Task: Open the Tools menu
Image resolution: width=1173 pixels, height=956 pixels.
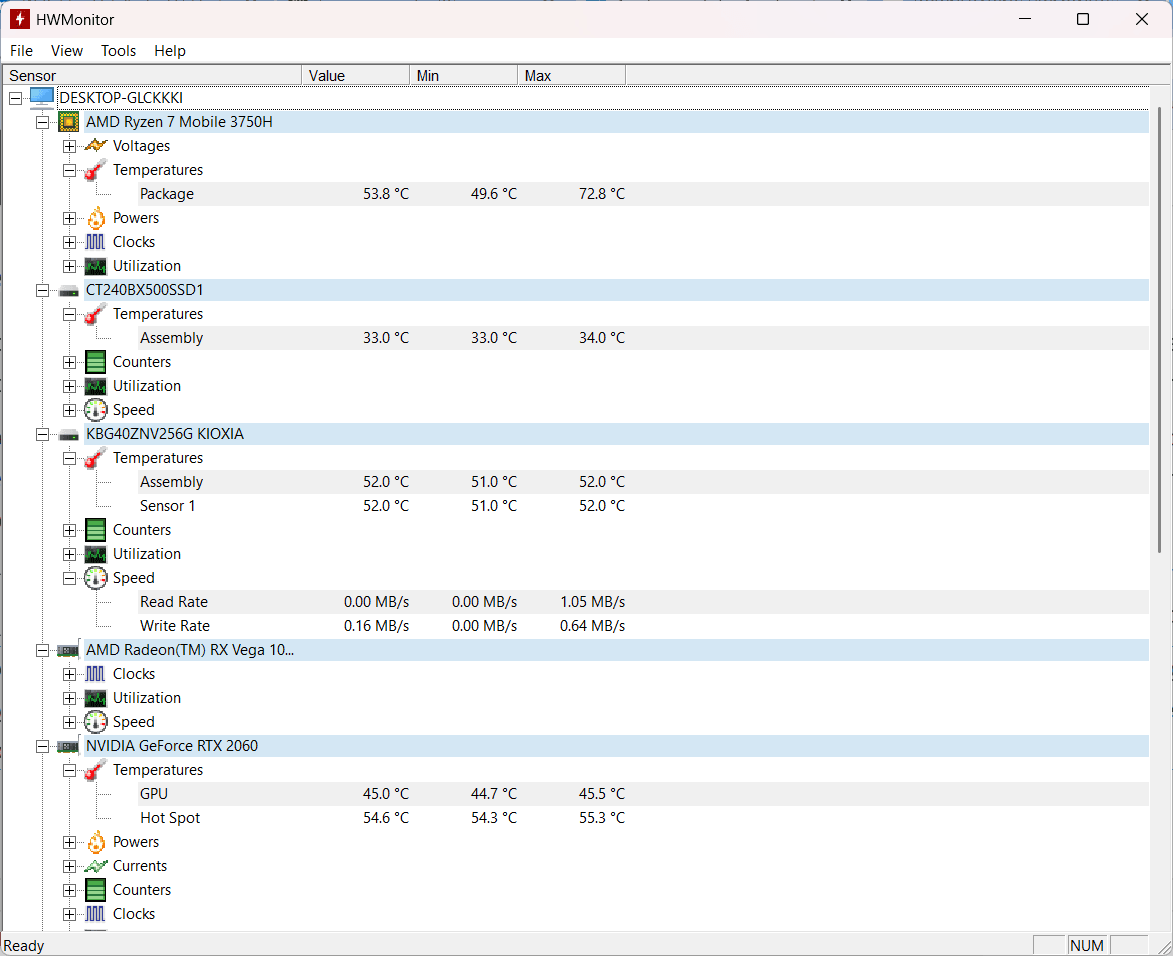Action: coord(118,51)
